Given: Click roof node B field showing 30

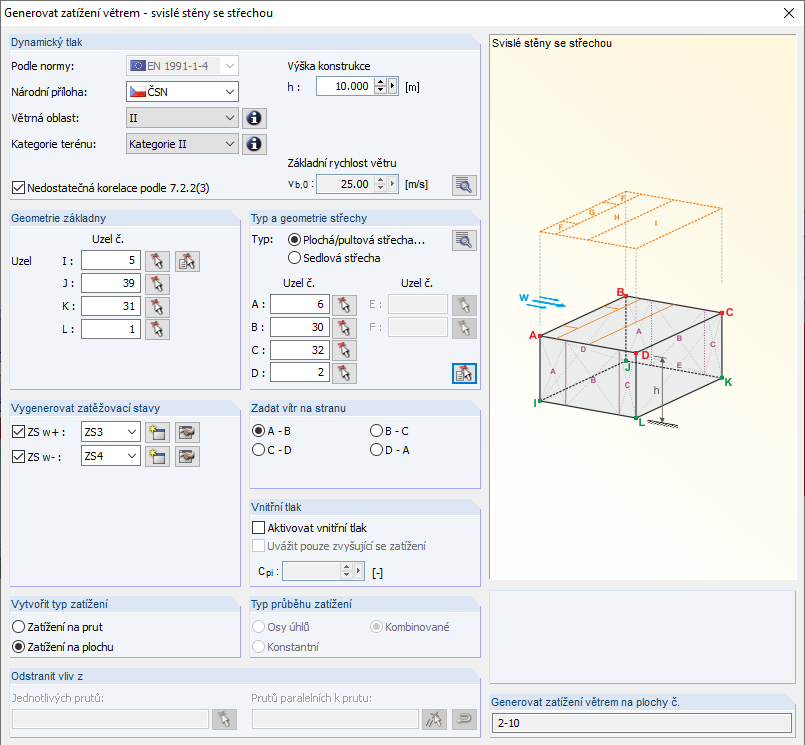Looking at the screenshot, I should coord(299,327).
